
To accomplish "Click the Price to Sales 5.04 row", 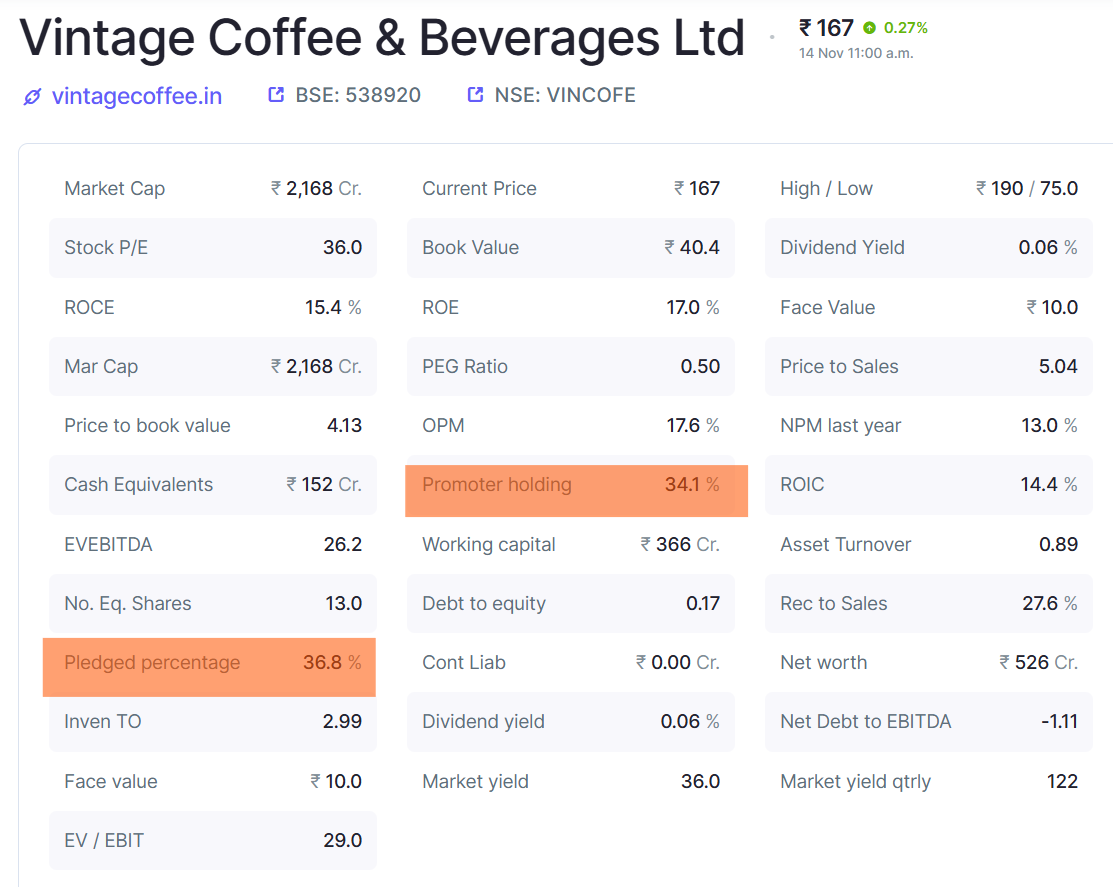I will coord(928,366).
